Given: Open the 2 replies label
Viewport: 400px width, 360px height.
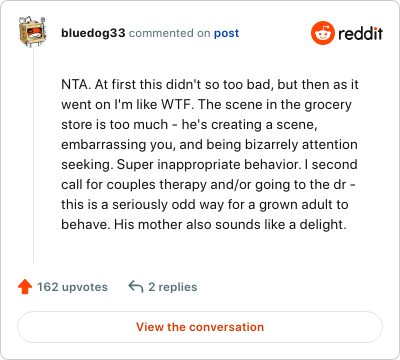Looking at the screenshot, I should pyautogui.click(x=173, y=287).
